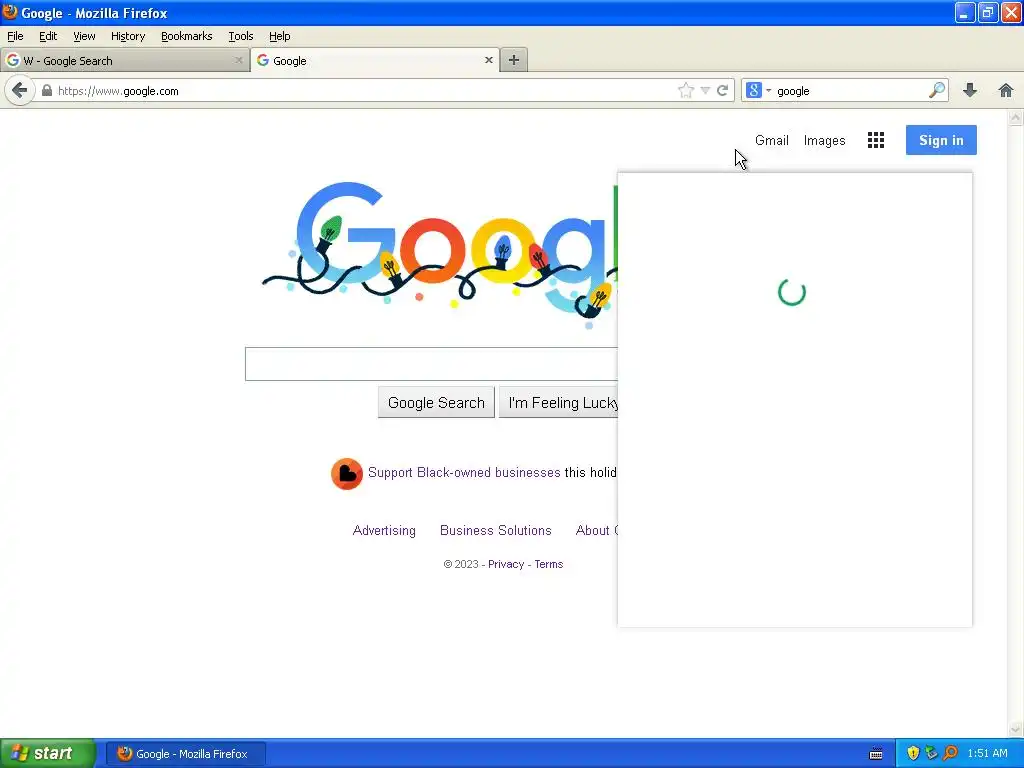Click the magnifier tray icon
1024x768 pixels.
[951, 753]
